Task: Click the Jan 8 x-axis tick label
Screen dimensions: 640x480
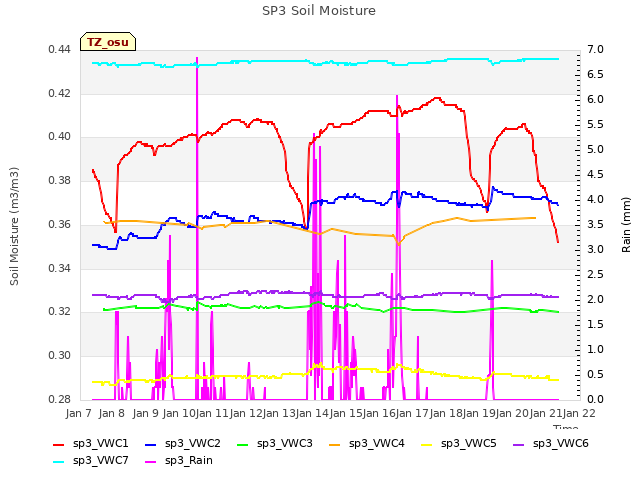Action: (111, 413)
